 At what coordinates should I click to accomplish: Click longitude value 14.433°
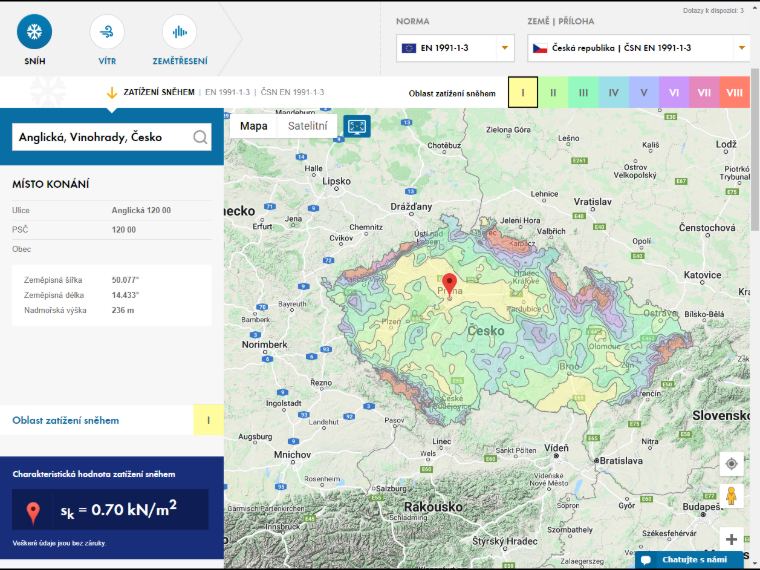(125, 295)
